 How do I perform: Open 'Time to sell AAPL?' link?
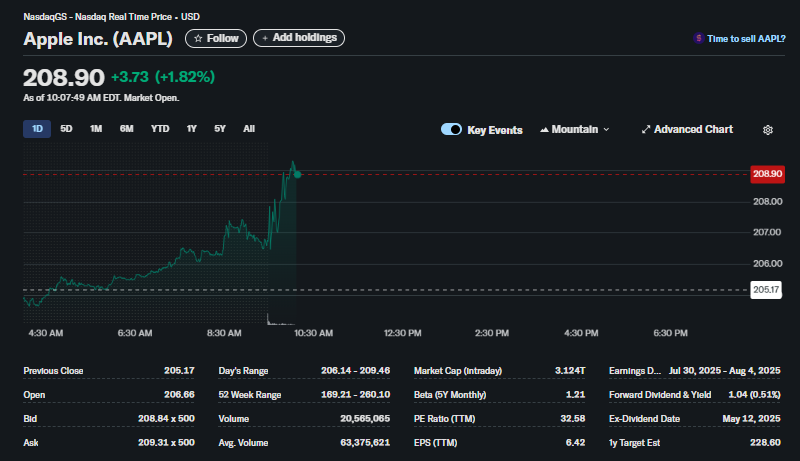pyautogui.click(x=746, y=39)
